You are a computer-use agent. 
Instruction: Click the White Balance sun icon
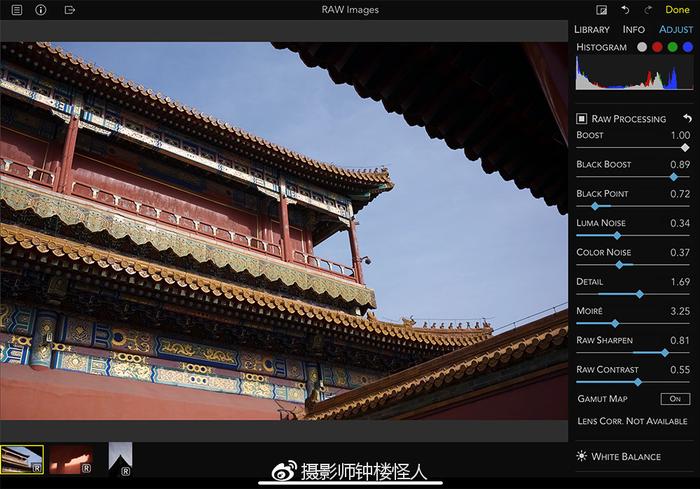[x=581, y=456]
